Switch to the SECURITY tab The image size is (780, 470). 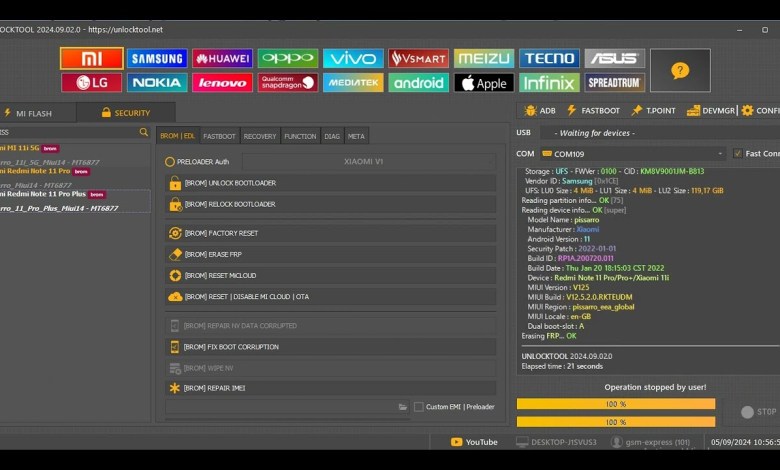pos(125,113)
